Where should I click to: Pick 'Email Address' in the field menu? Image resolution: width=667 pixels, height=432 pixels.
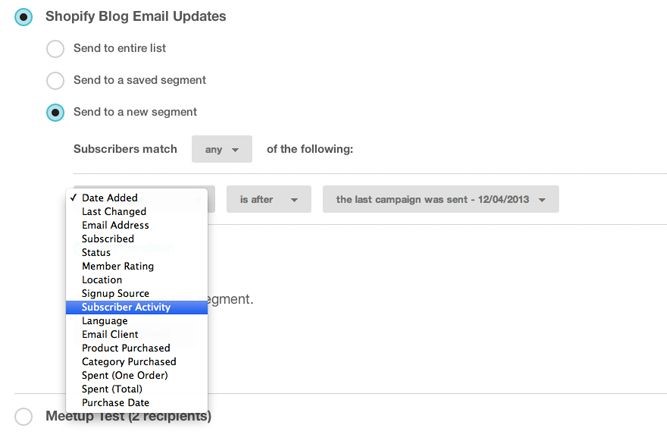click(137, 225)
